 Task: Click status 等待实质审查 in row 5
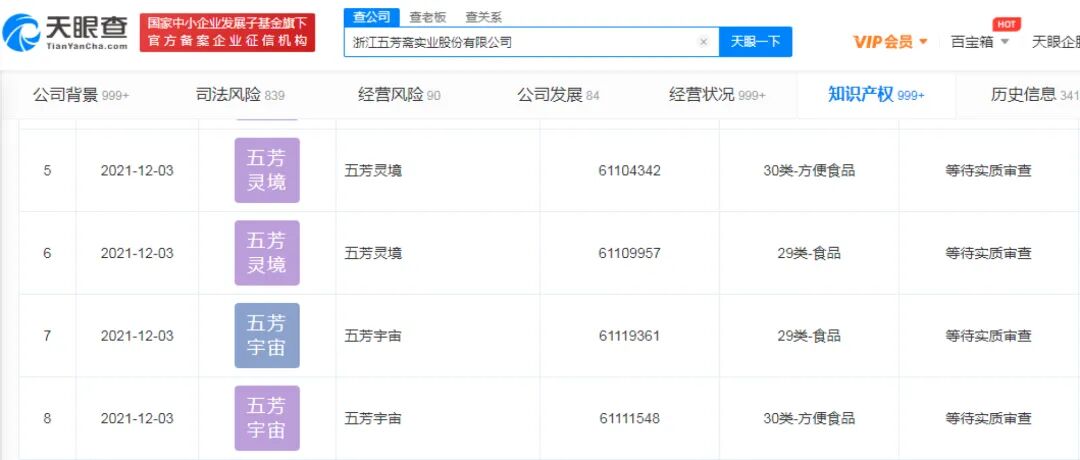[x=988, y=171]
